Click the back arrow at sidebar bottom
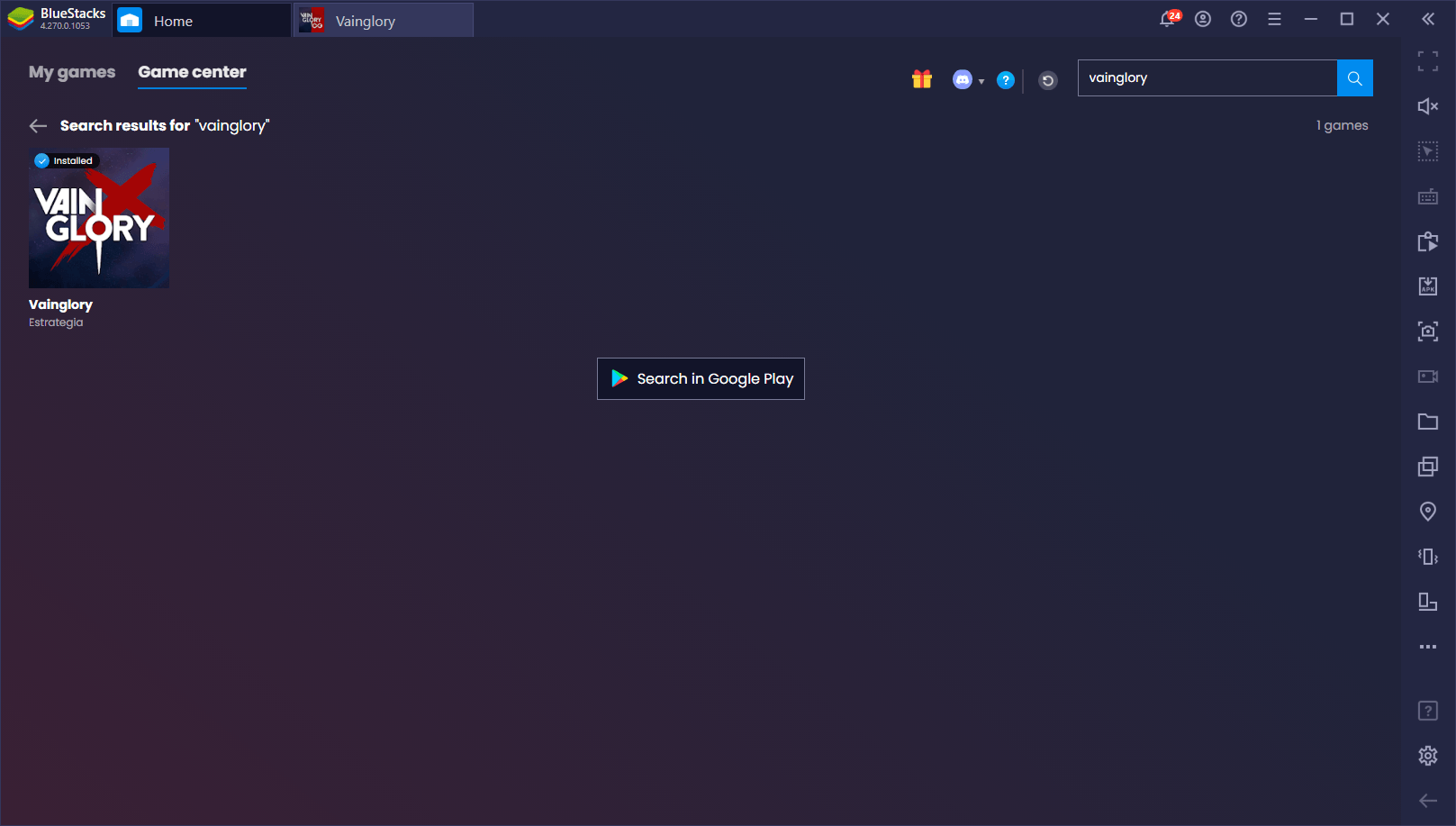Viewport: 1456px width, 826px height. [x=1428, y=801]
